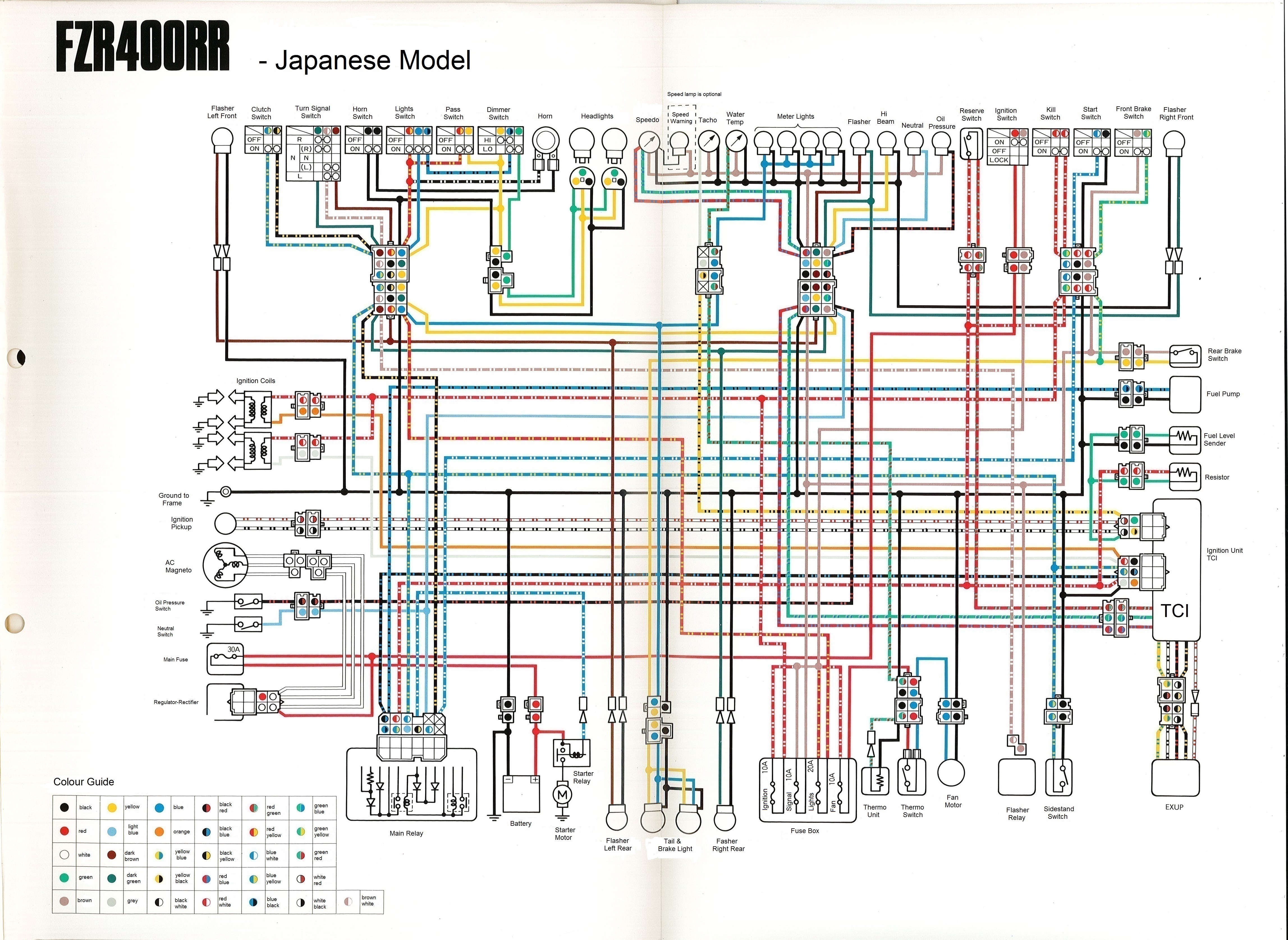Click the Front Brake Switch table
Viewport: 1288px width, 940px height.
(1133, 142)
